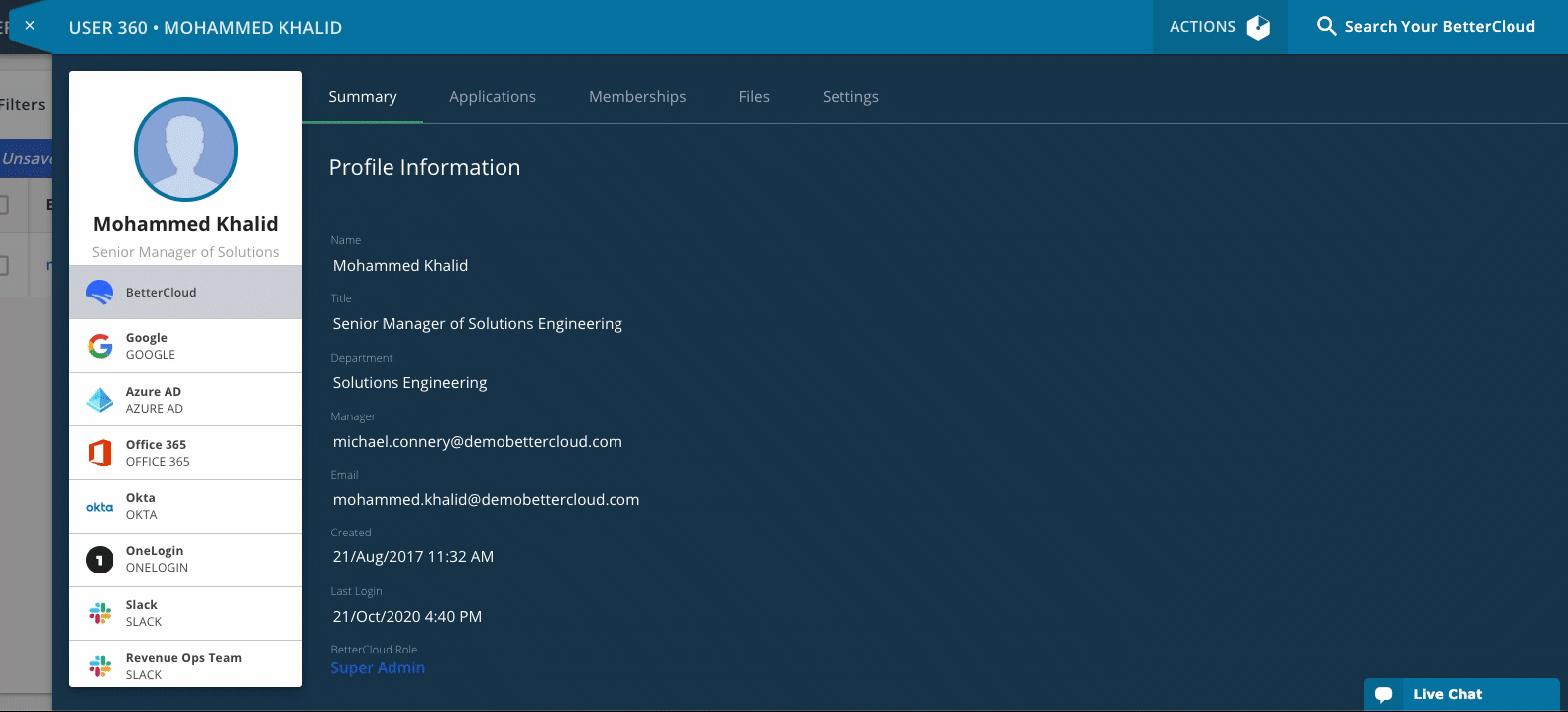Close the User 360 panel with X icon
This screenshot has height=712, width=1568.
(x=30, y=26)
